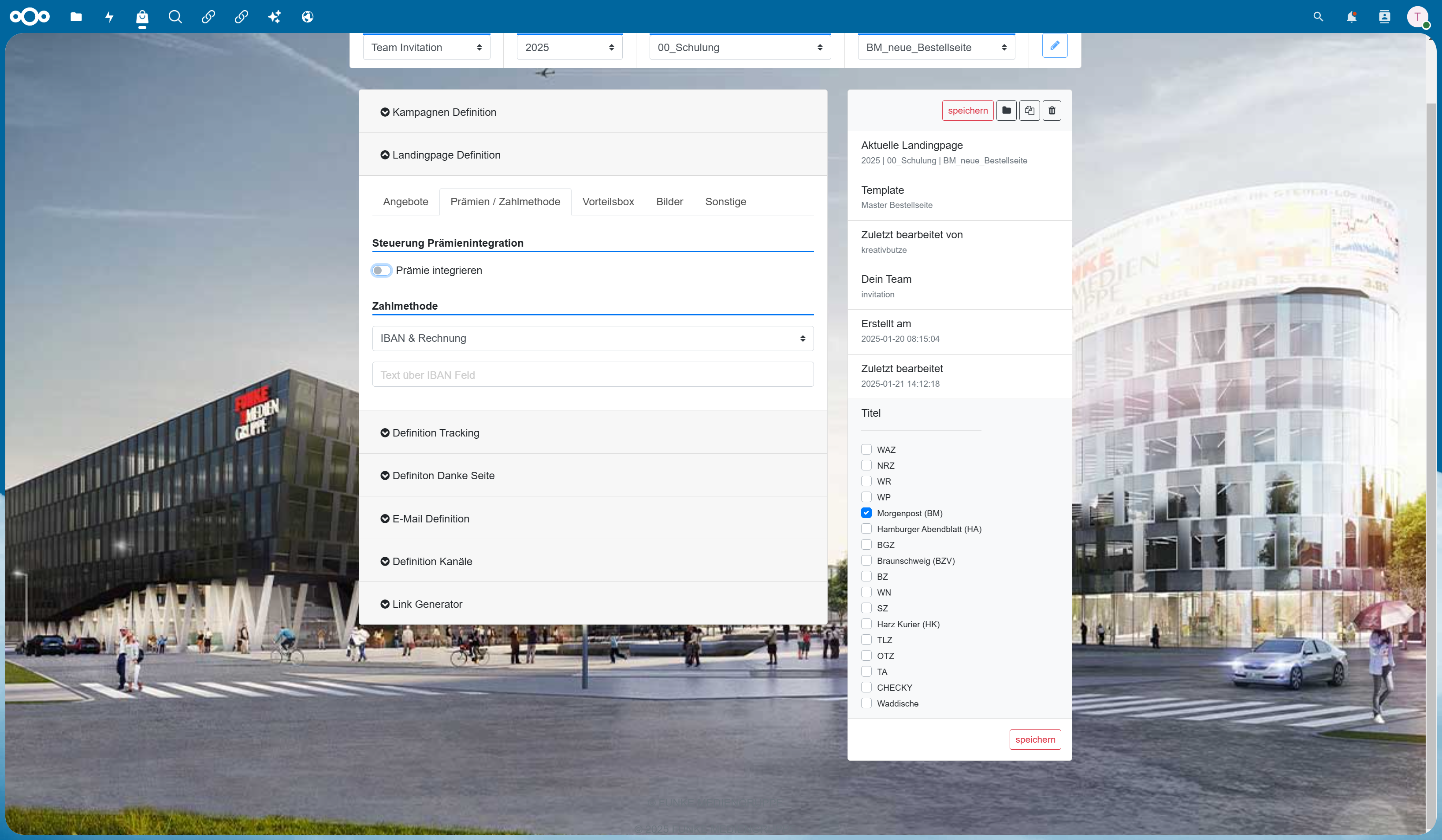
Task: Switch to the Bilder tab
Action: [x=669, y=202]
